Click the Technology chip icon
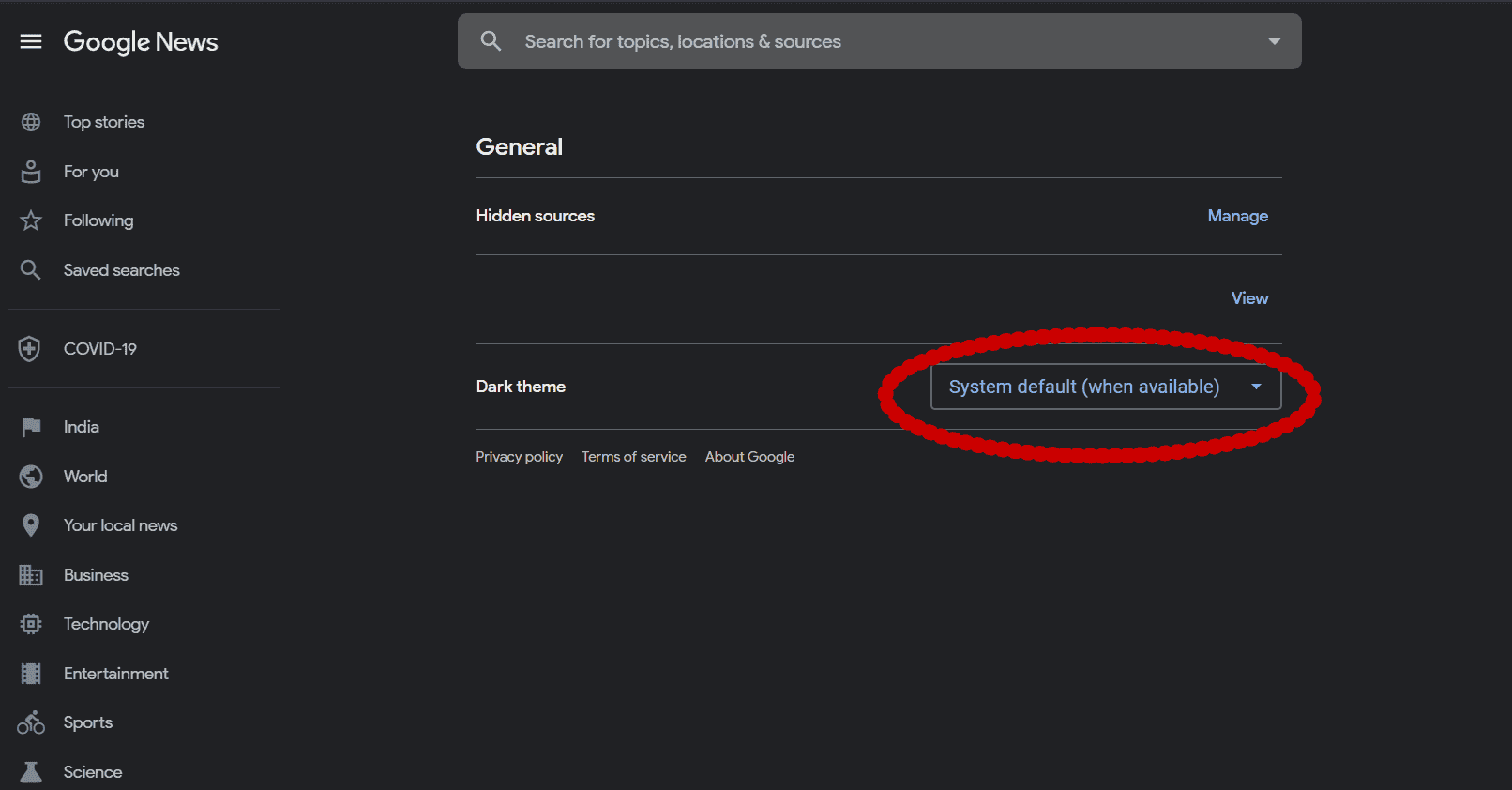 31,624
